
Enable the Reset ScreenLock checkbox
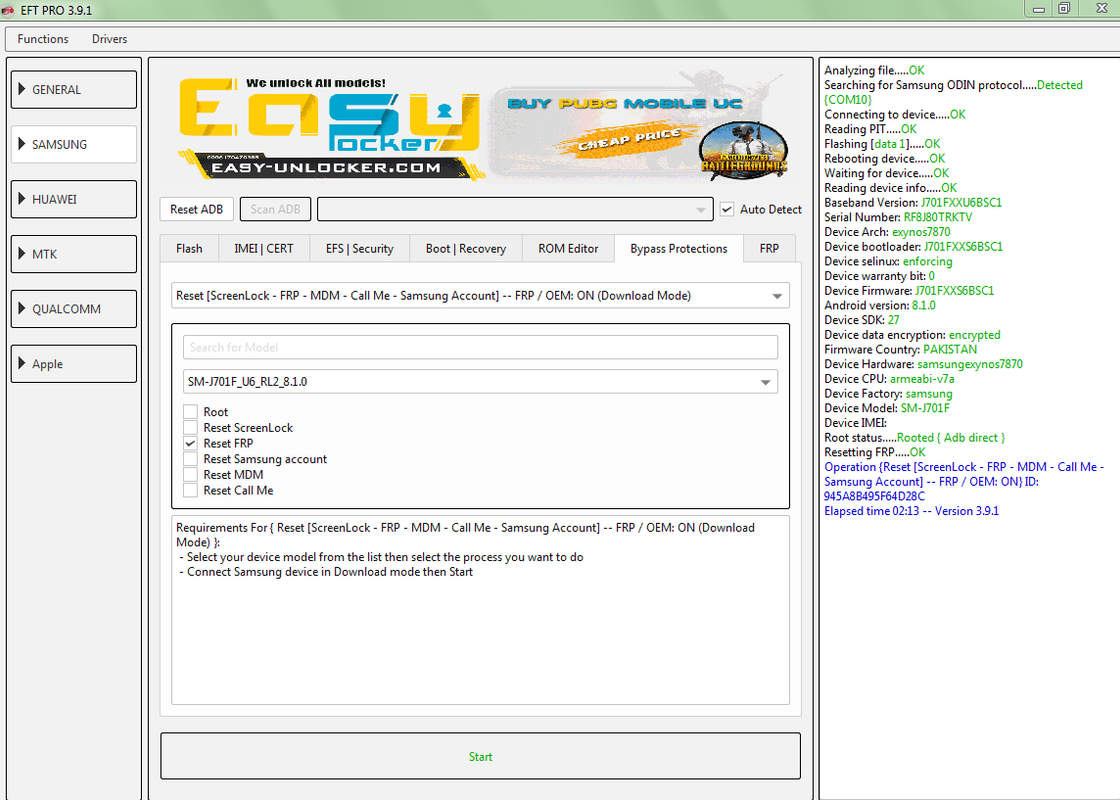tap(191, 428)
